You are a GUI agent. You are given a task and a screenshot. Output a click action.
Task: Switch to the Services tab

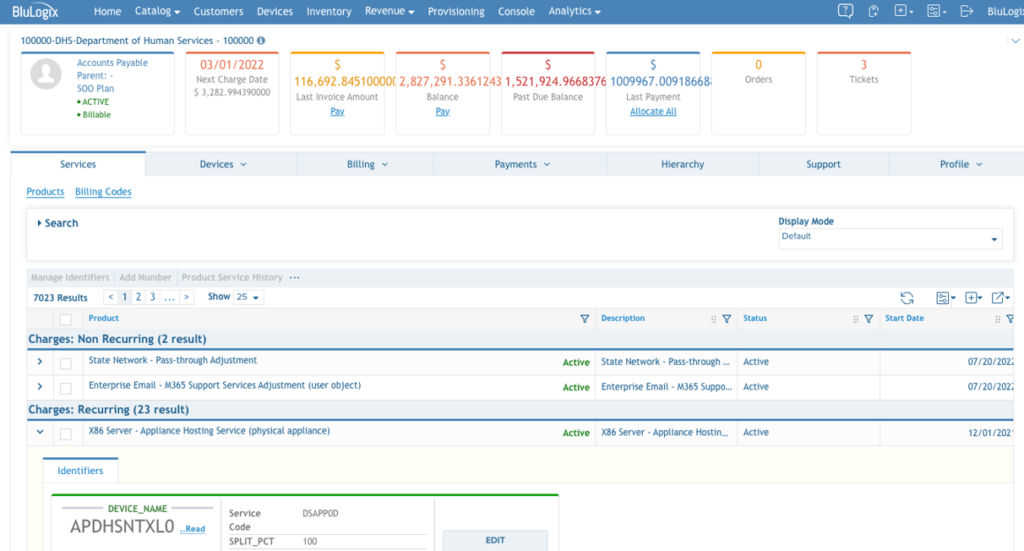pyautogui.click(x=78, y=165)
